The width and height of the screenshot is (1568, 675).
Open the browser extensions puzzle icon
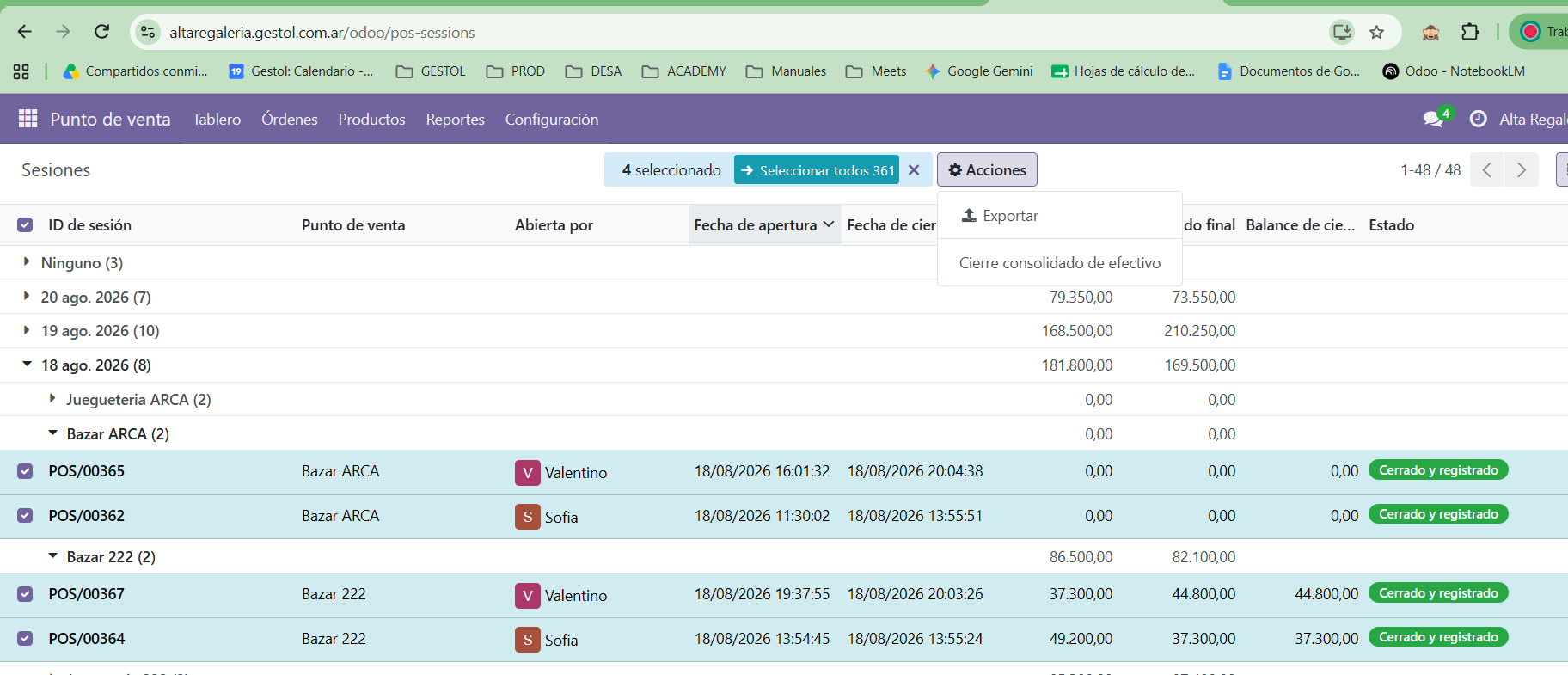click(1470, 32)
